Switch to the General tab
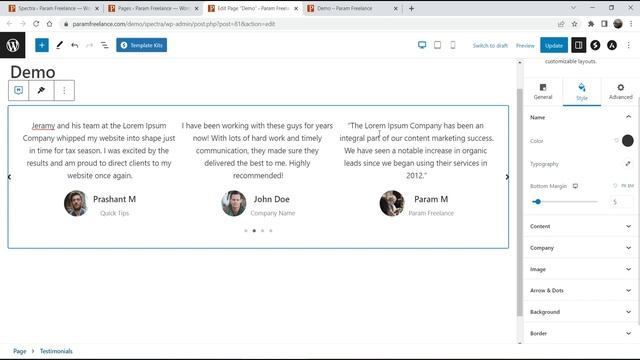This screenshot has width=640, height=360. pos(542,91)
